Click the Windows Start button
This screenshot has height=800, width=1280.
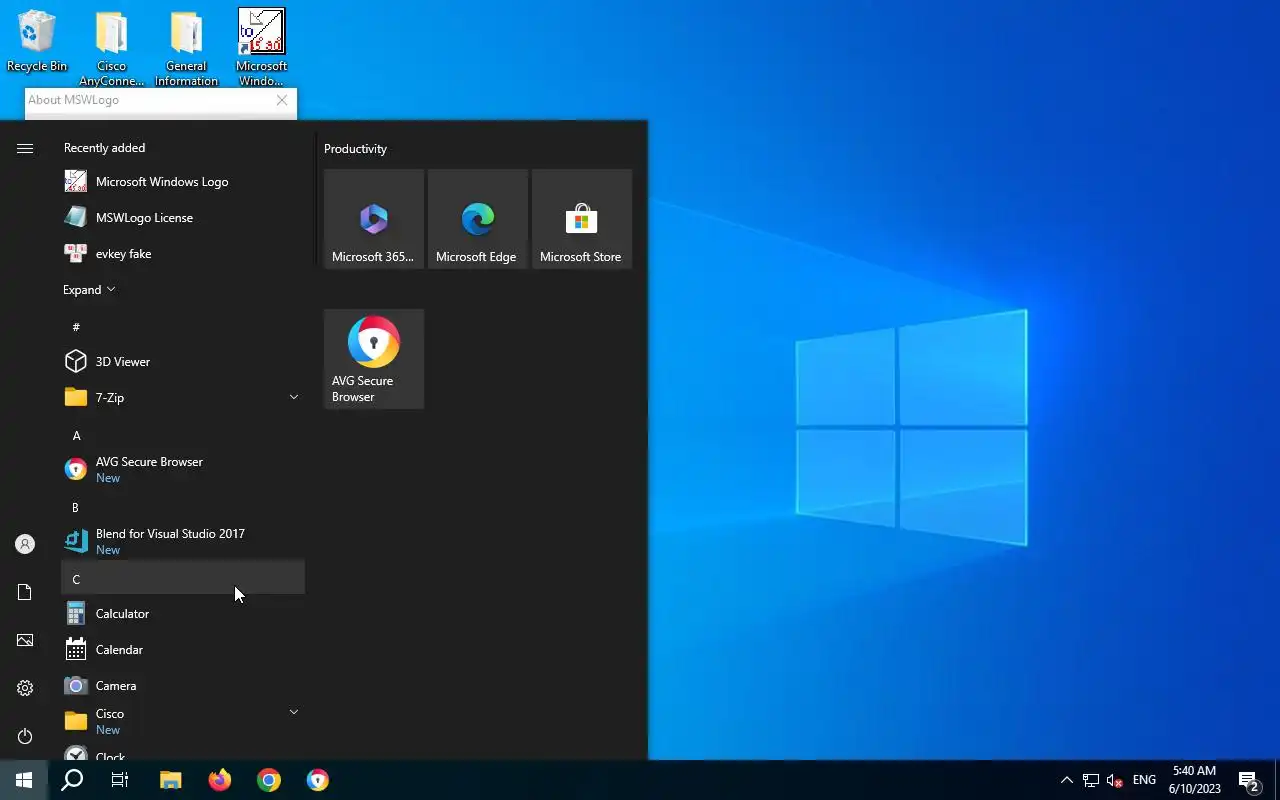point(24,780)
